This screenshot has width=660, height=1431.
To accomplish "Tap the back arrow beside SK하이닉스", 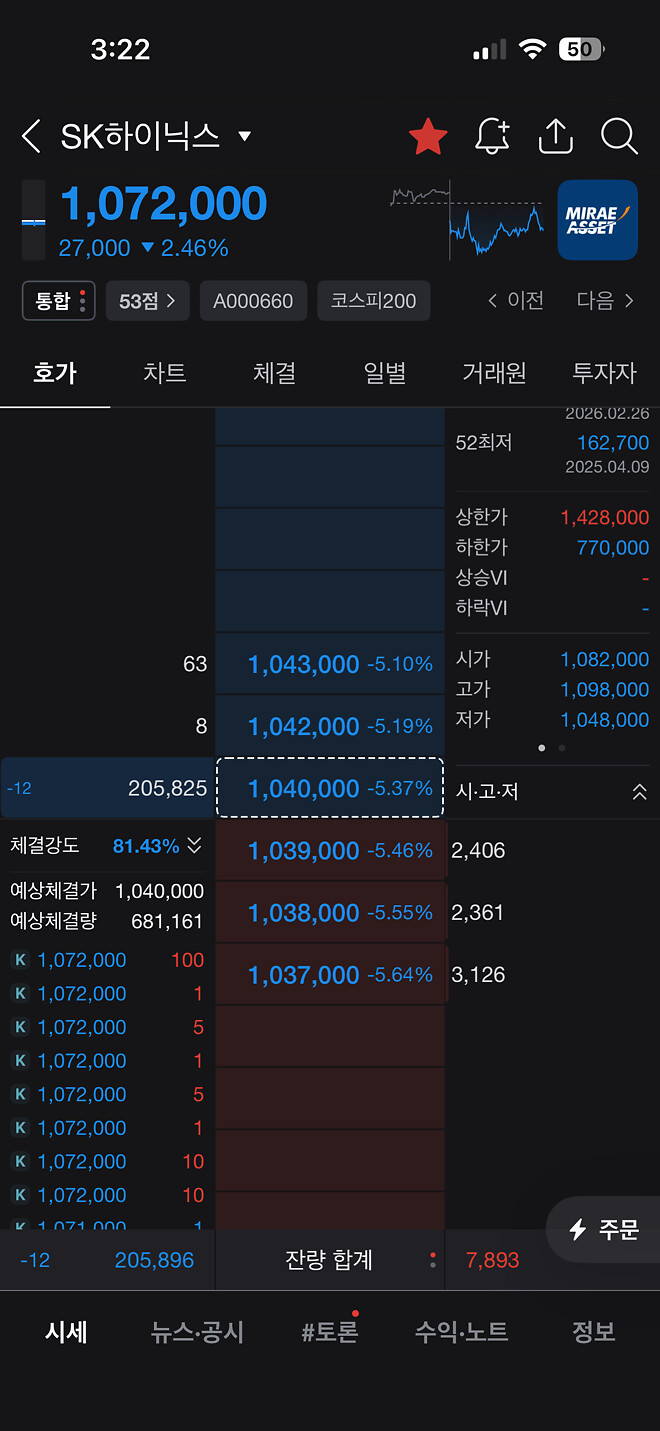I will click(31, 137).
